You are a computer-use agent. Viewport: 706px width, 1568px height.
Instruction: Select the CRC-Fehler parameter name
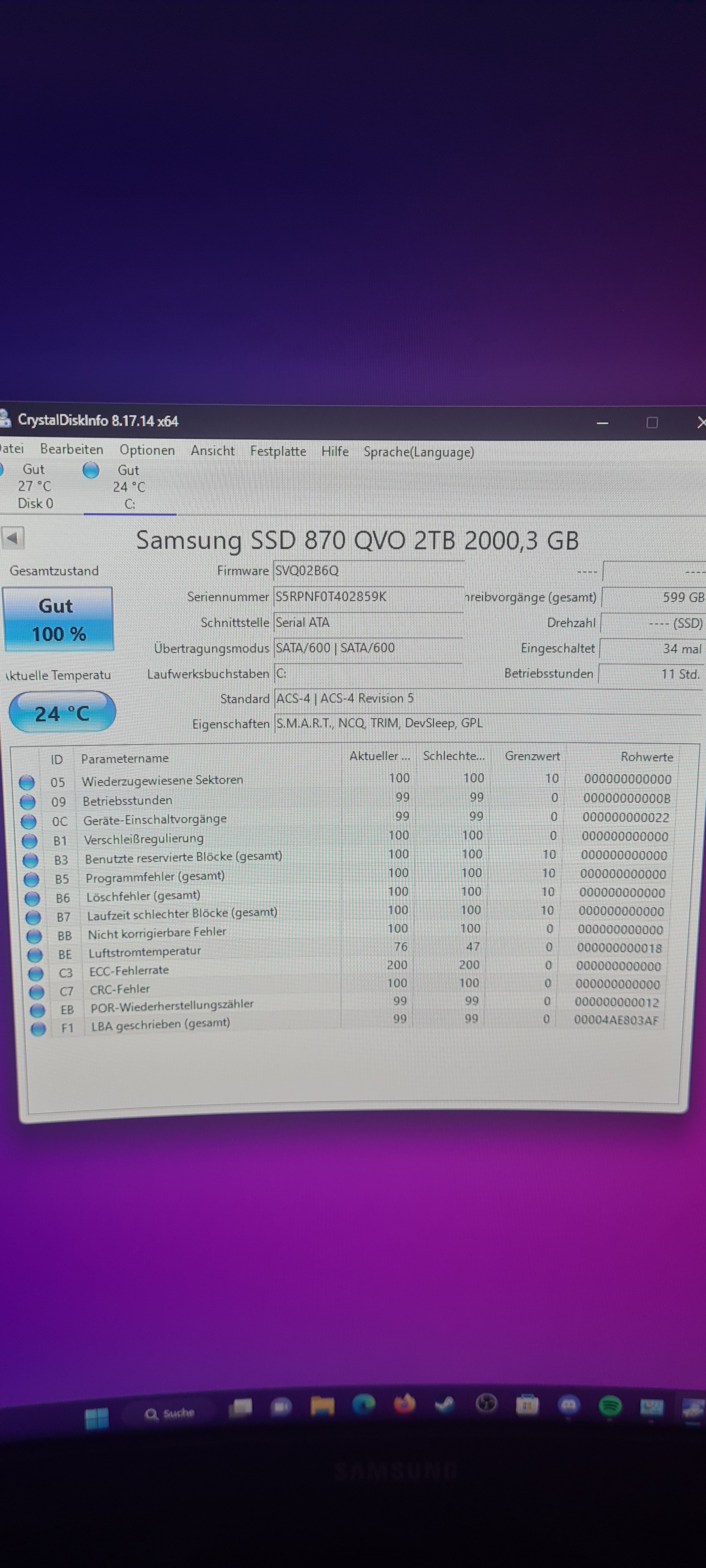120,989
